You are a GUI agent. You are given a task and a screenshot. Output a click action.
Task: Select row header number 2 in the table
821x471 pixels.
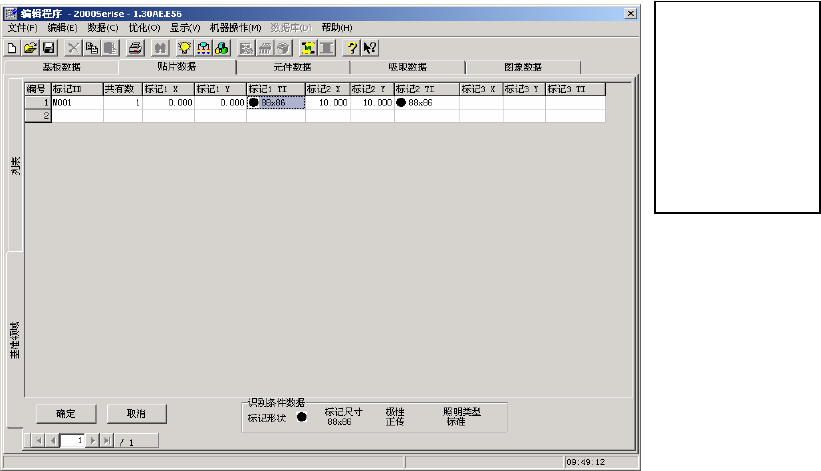[x=37, y=116]
